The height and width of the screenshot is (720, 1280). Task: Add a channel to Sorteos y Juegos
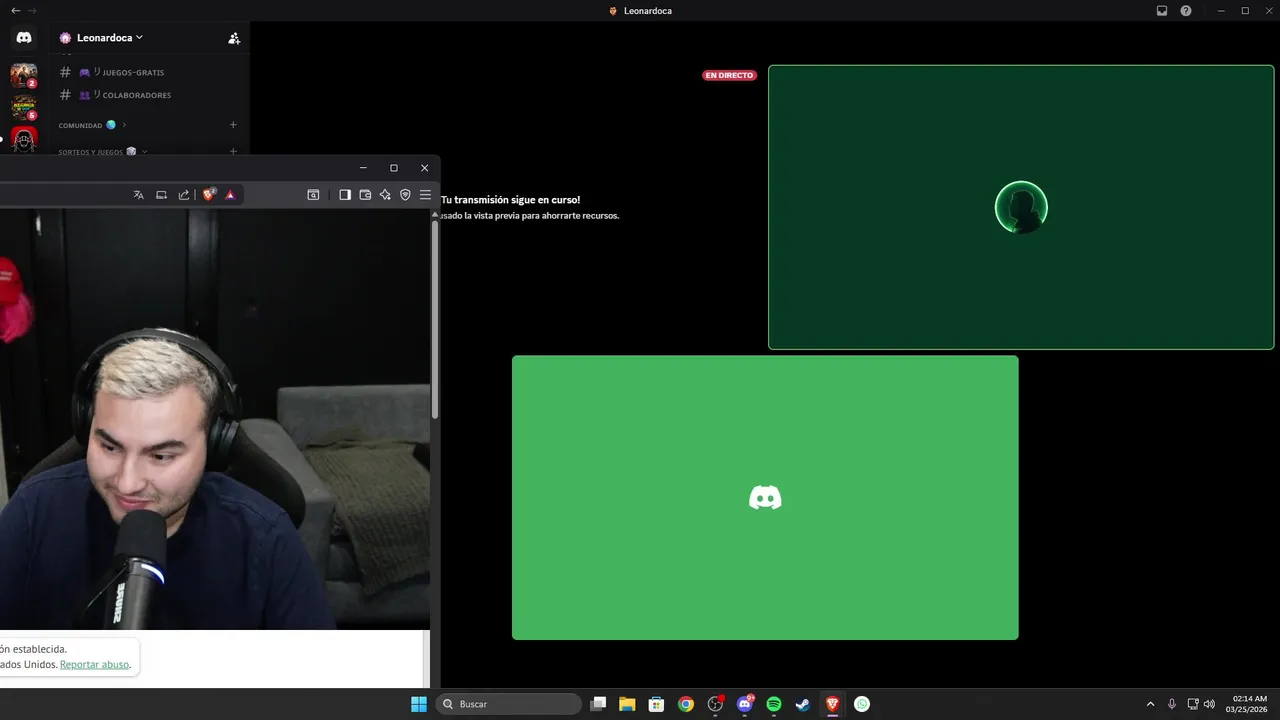[233, 152]
